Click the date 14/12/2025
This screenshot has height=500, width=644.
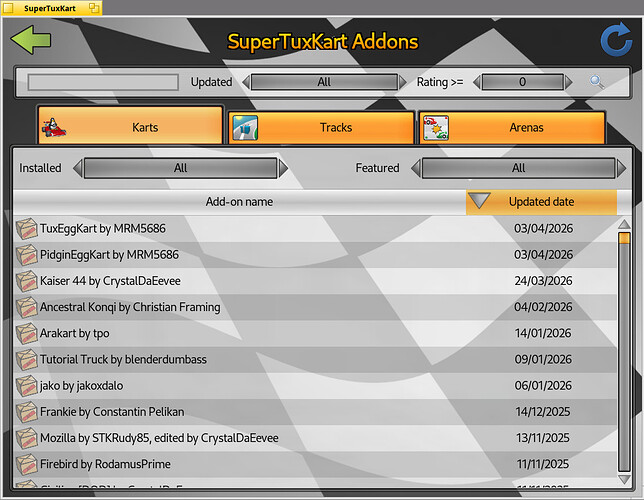pos(543,412)
